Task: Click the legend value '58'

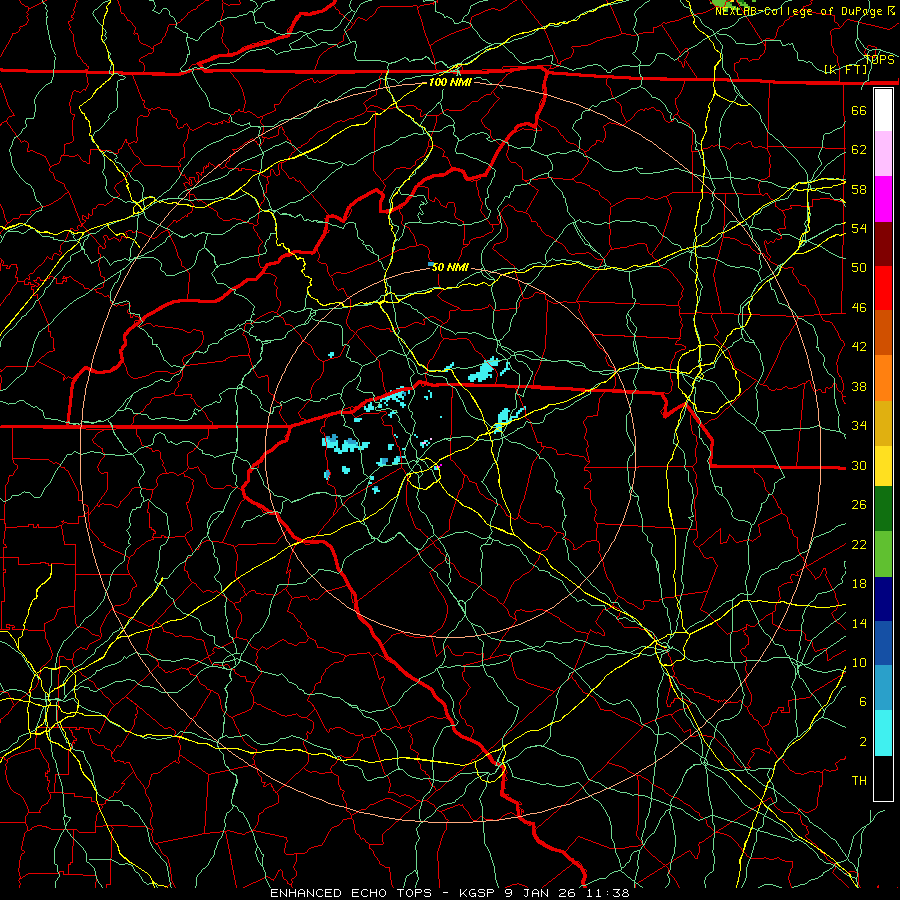Action: 859,189
